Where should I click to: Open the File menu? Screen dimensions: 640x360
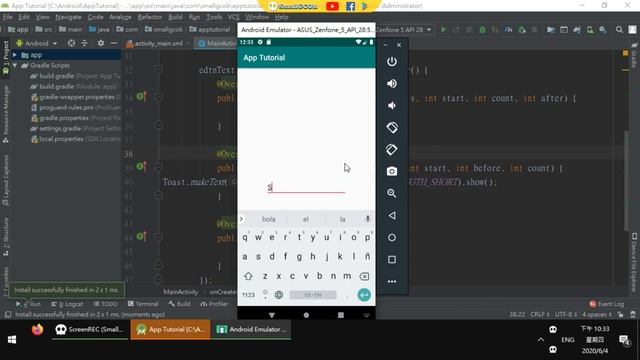tap(7, 17)
